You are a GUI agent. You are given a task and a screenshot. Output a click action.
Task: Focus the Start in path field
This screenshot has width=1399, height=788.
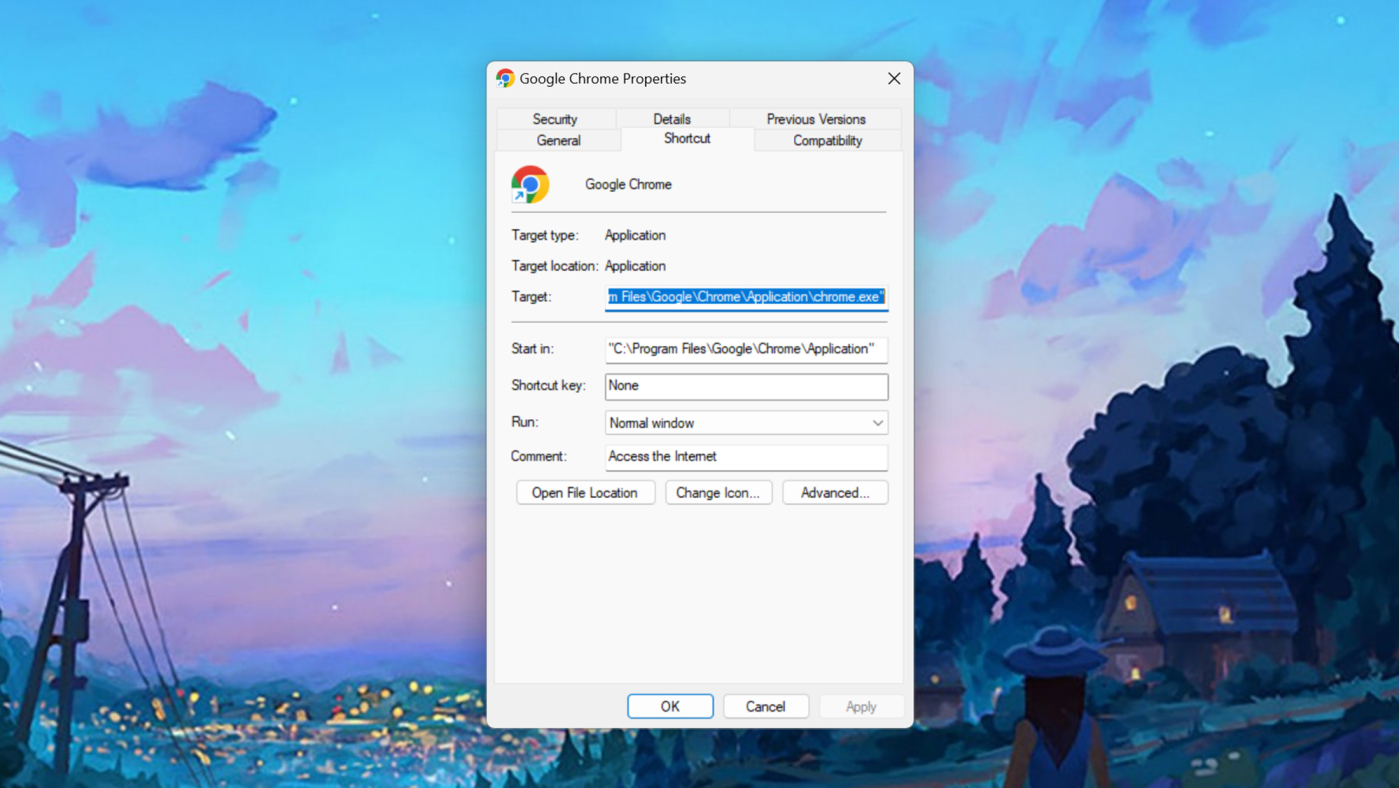pyautogui.click(x=746, y=349)
